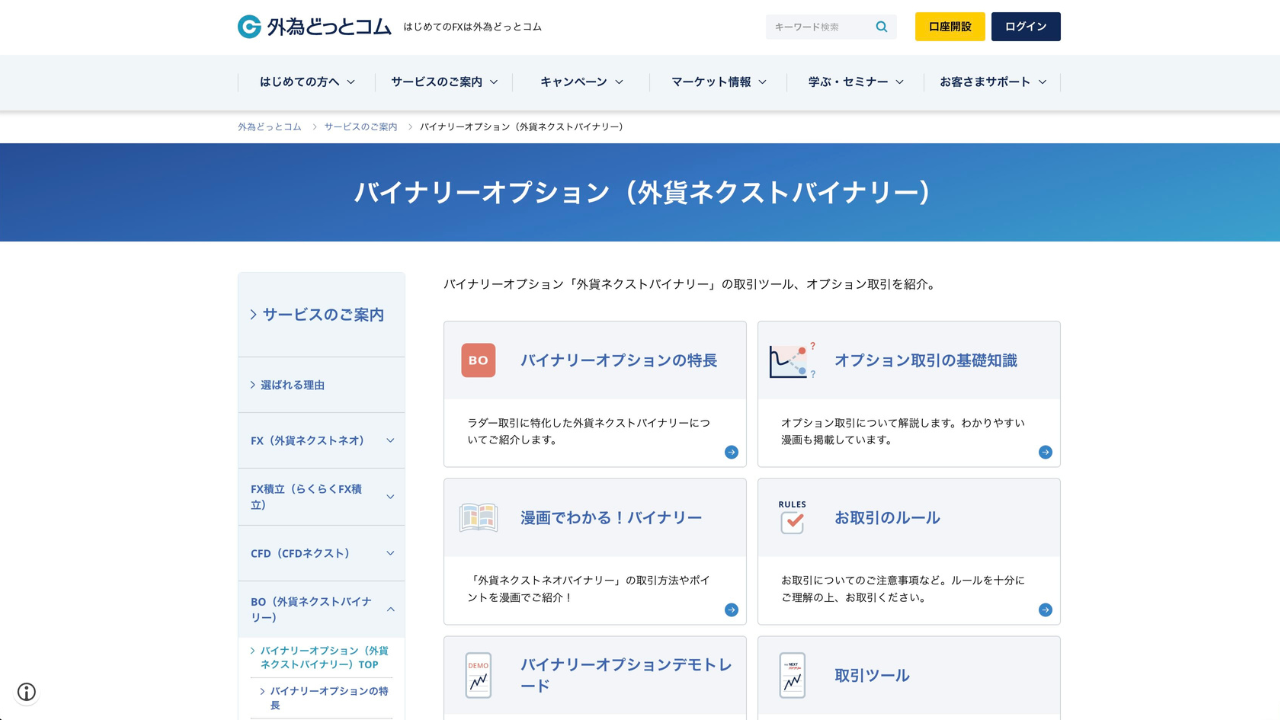This screenshot has width=1280, height=720.
Task: Open the オプション取引の基礎知識 card title
Action: click(925, 360)
